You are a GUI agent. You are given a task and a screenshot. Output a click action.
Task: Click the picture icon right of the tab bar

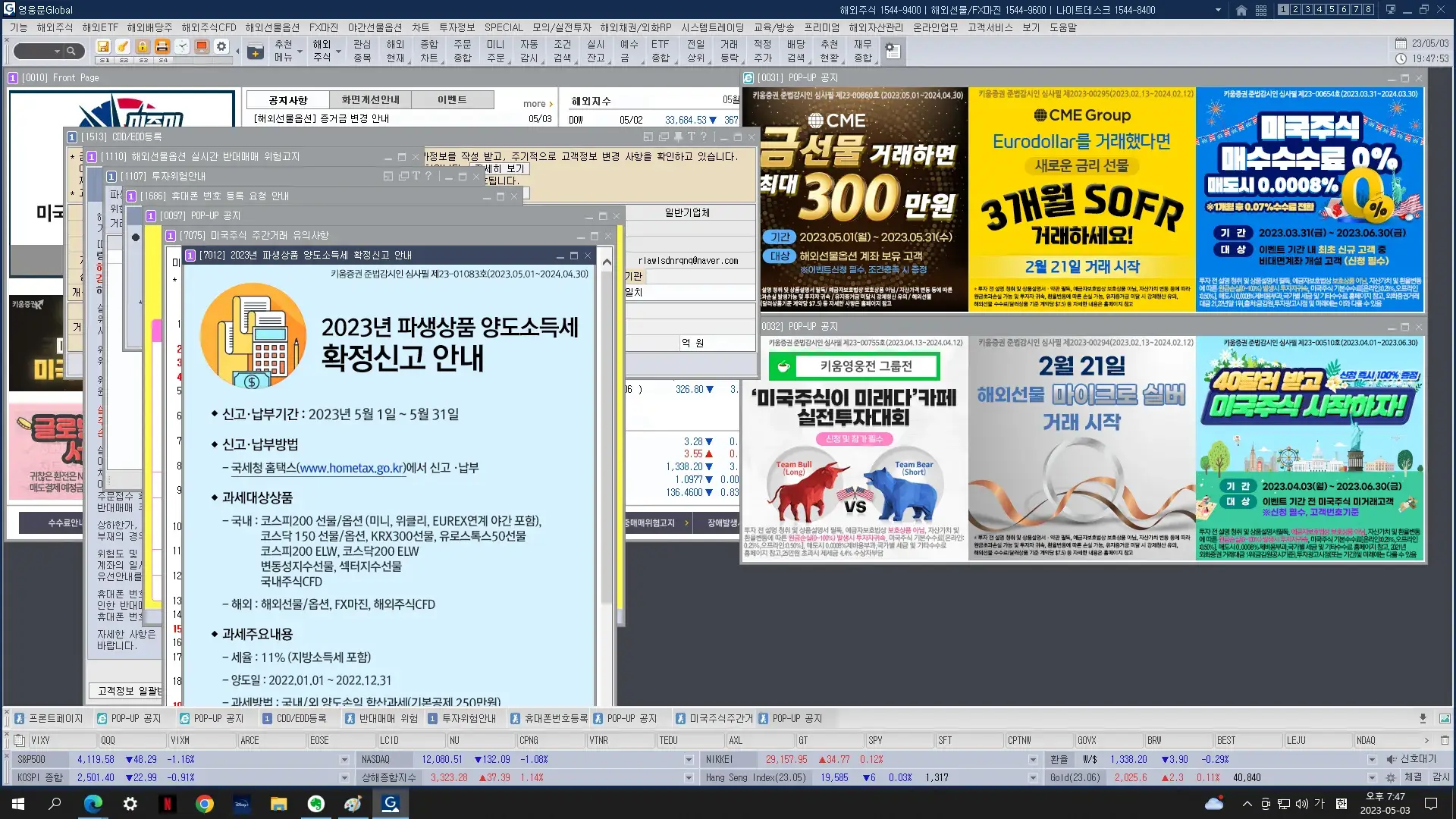click(1445, 718)
